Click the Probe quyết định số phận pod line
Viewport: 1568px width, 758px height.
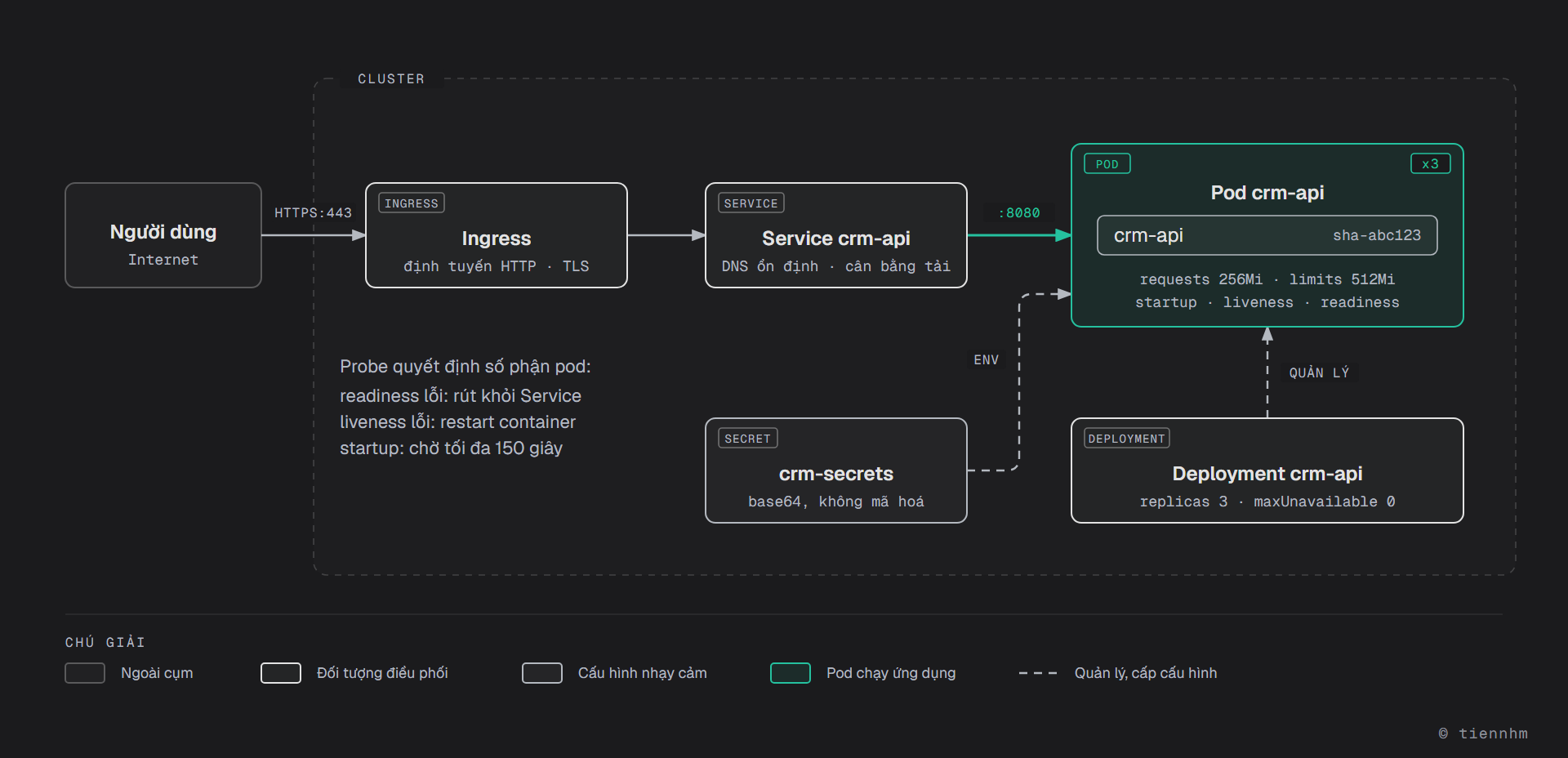[x=465, y=367]
